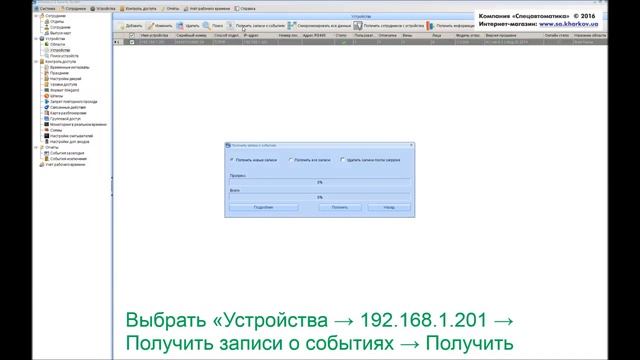Open Групповой доступ in the sidebar tree
Viewport: 640px width, 360px height.
[62, 119]
